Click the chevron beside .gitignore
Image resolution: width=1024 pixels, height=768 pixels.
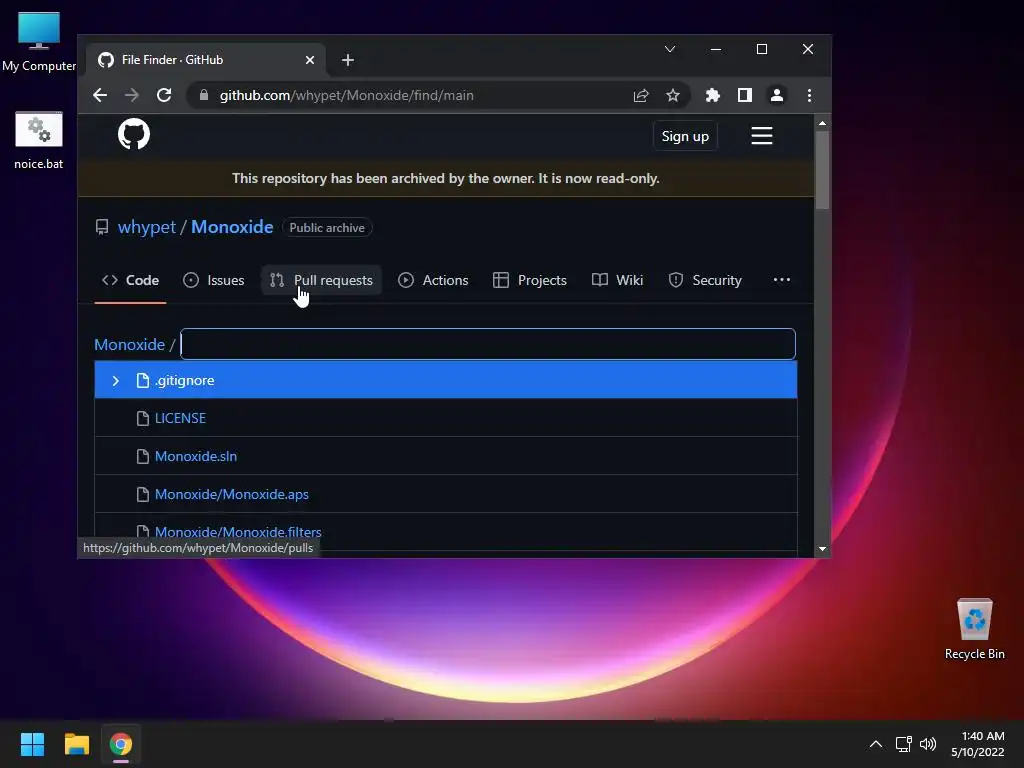click(x=116, y=380)
